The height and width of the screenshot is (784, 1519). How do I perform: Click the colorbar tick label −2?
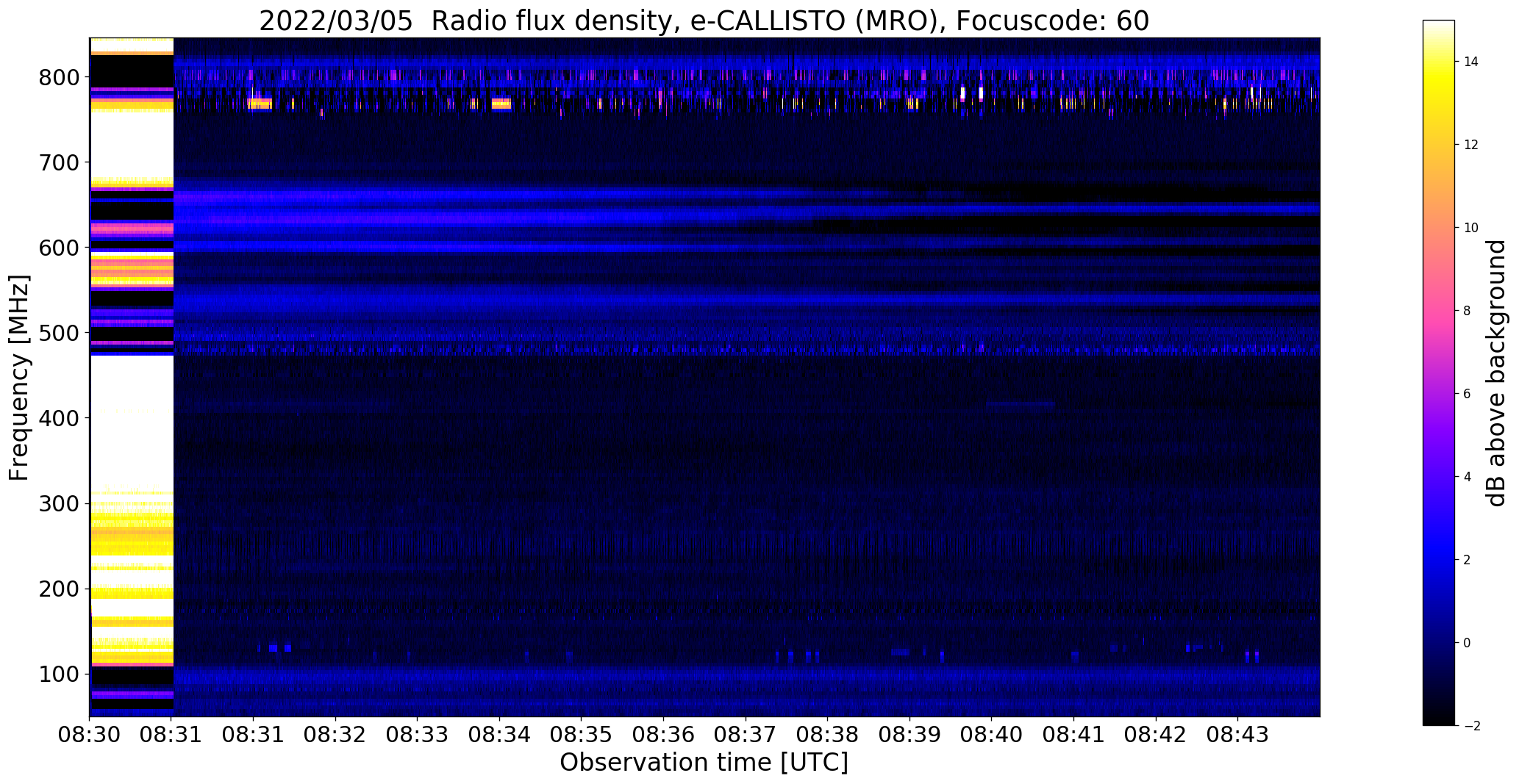click(1471, 726)
